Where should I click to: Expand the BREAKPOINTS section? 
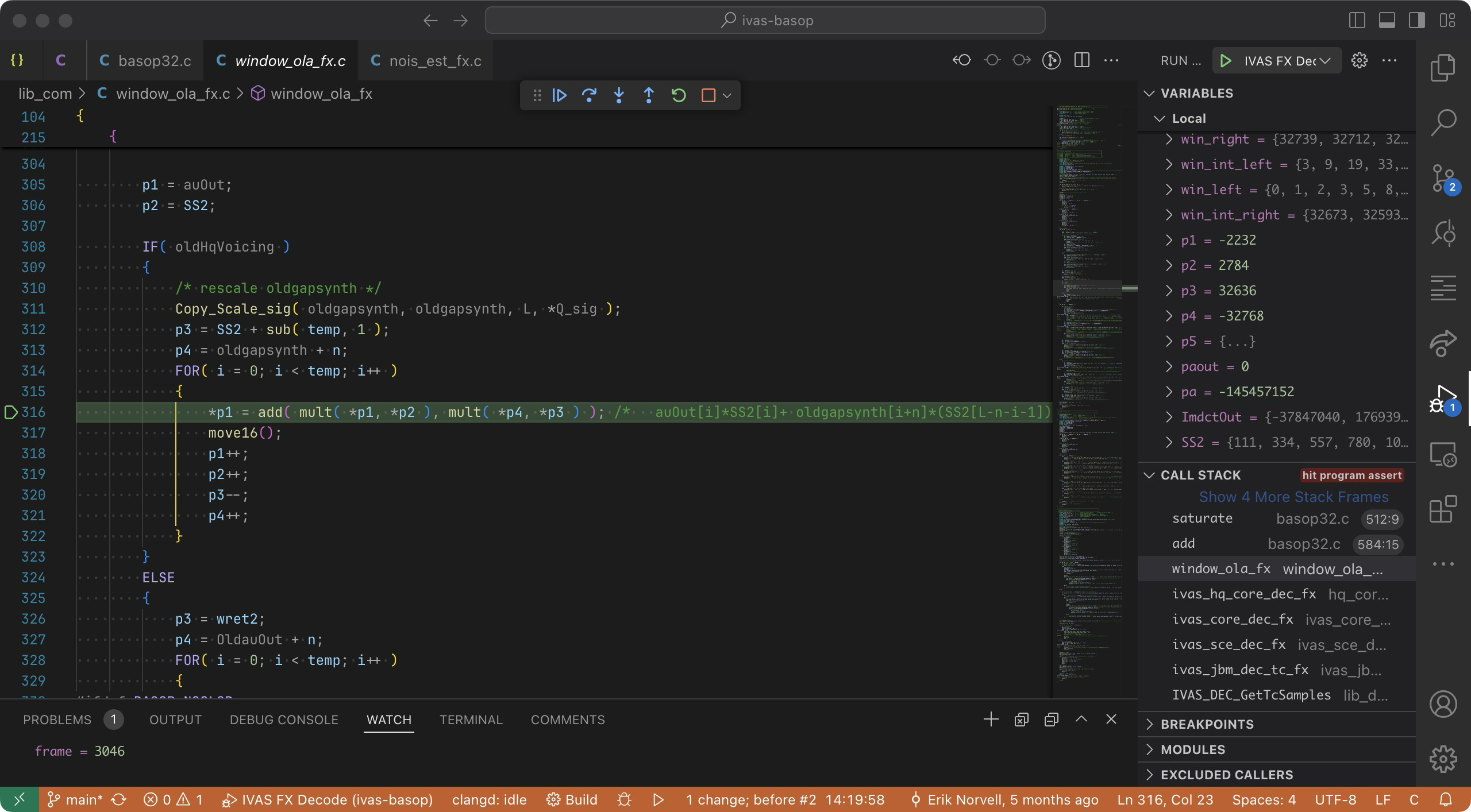(1207, 724)
